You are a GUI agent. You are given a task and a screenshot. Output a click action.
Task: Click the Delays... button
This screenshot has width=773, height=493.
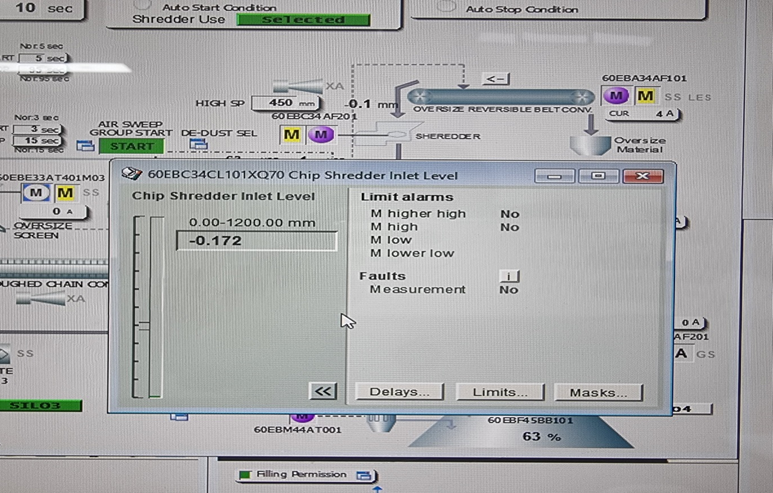(x=399, y=392)
